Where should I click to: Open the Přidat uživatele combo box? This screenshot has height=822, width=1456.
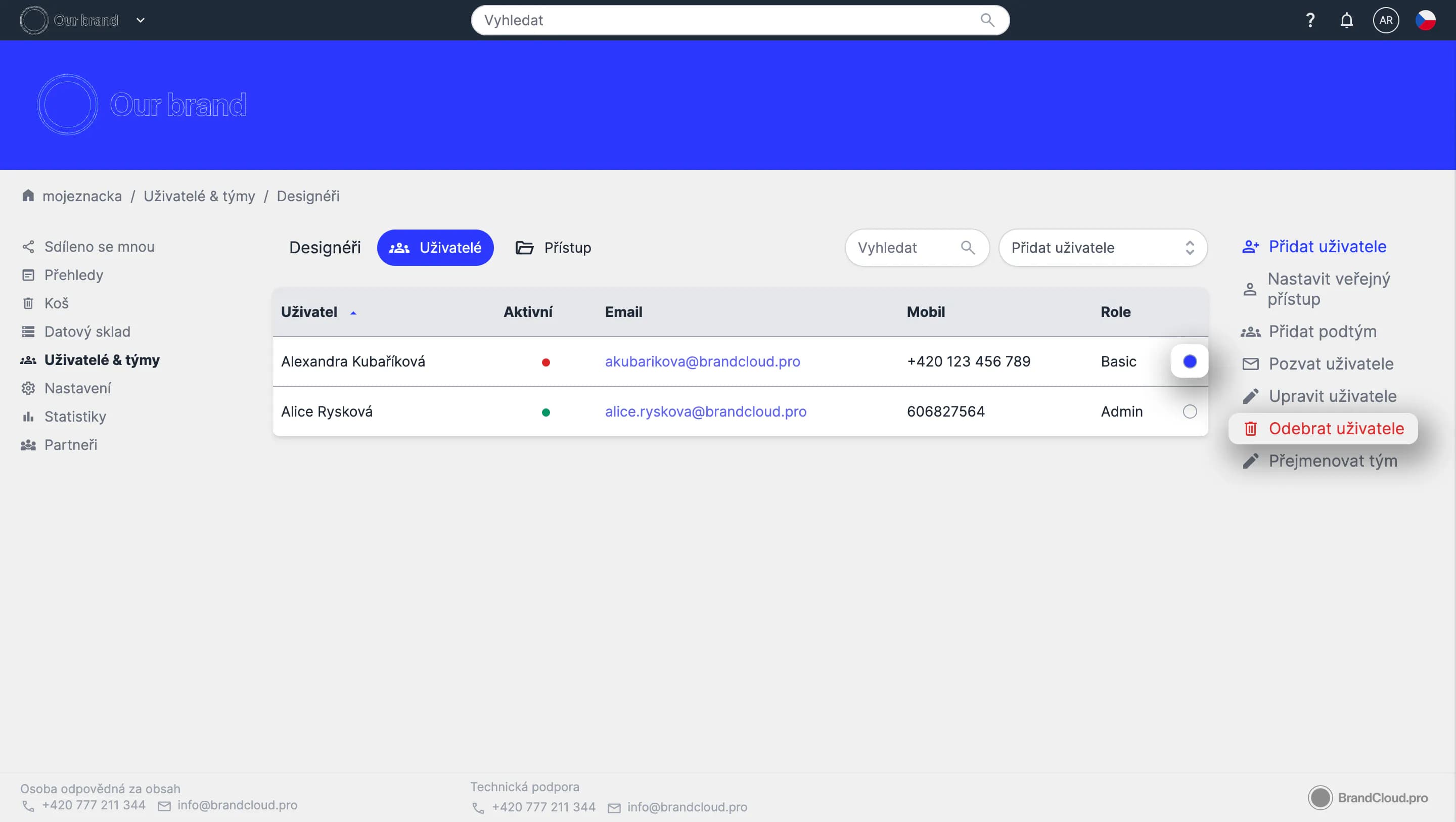(1102, 248)
